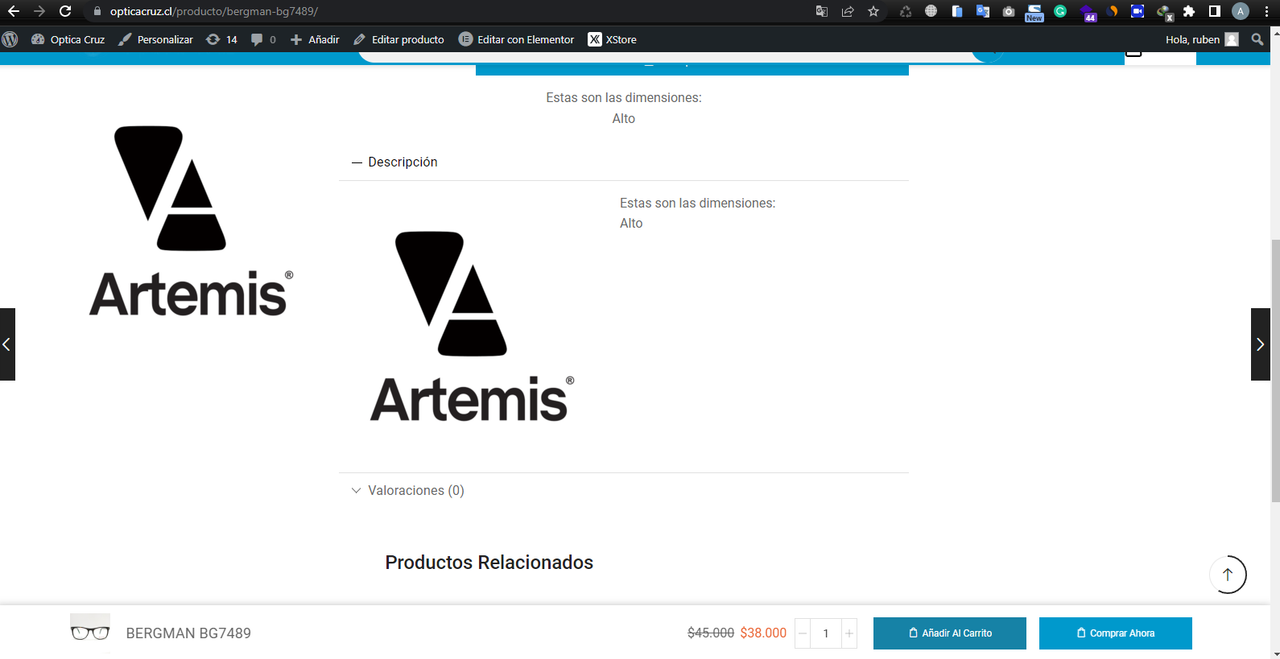Click the Artemis logo inside Descripción
Image resolution: width=1280 pixels, height=659 pixels.
tap(472, 326)
